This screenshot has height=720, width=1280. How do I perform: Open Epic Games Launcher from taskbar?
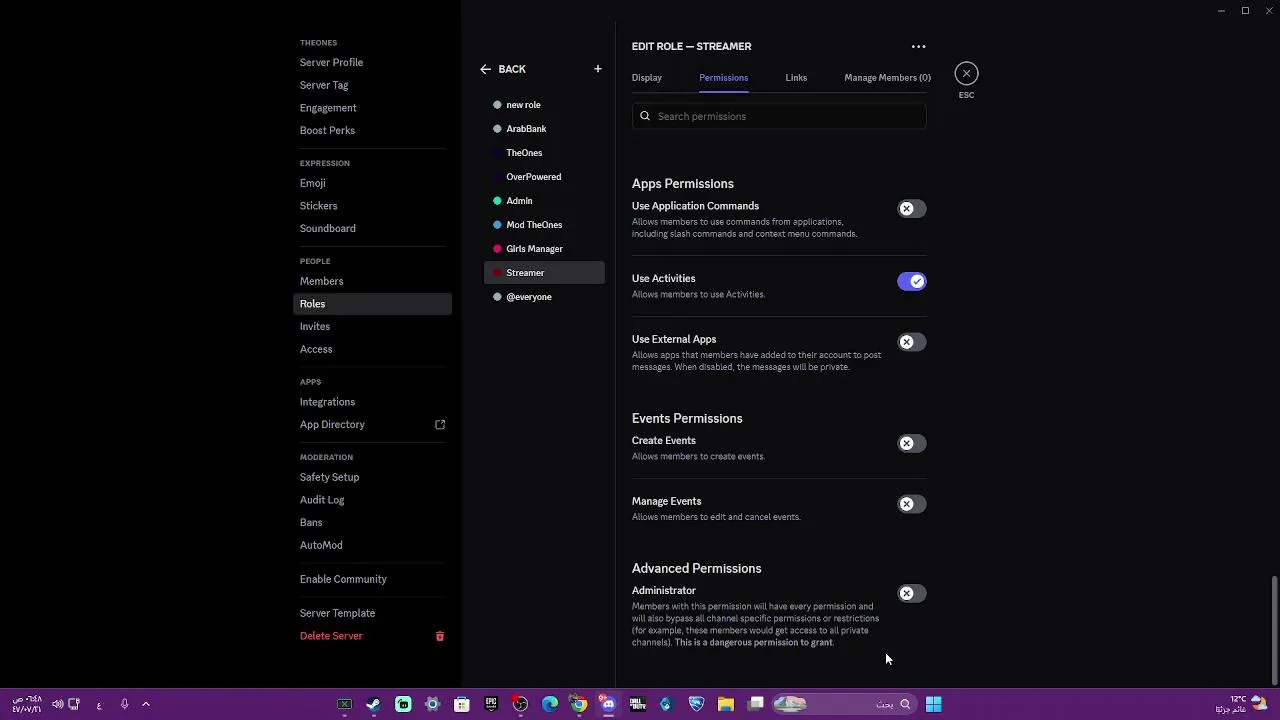(491, 704)
